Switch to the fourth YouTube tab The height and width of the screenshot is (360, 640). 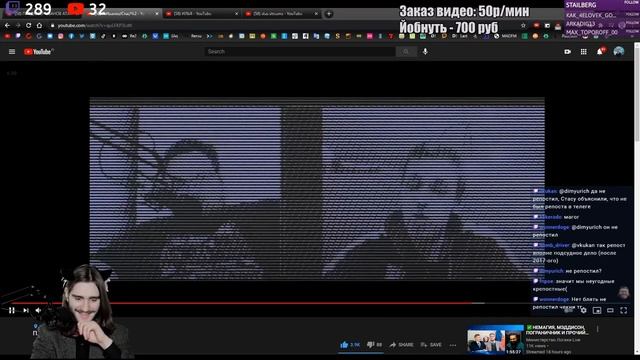pos(280,14)
